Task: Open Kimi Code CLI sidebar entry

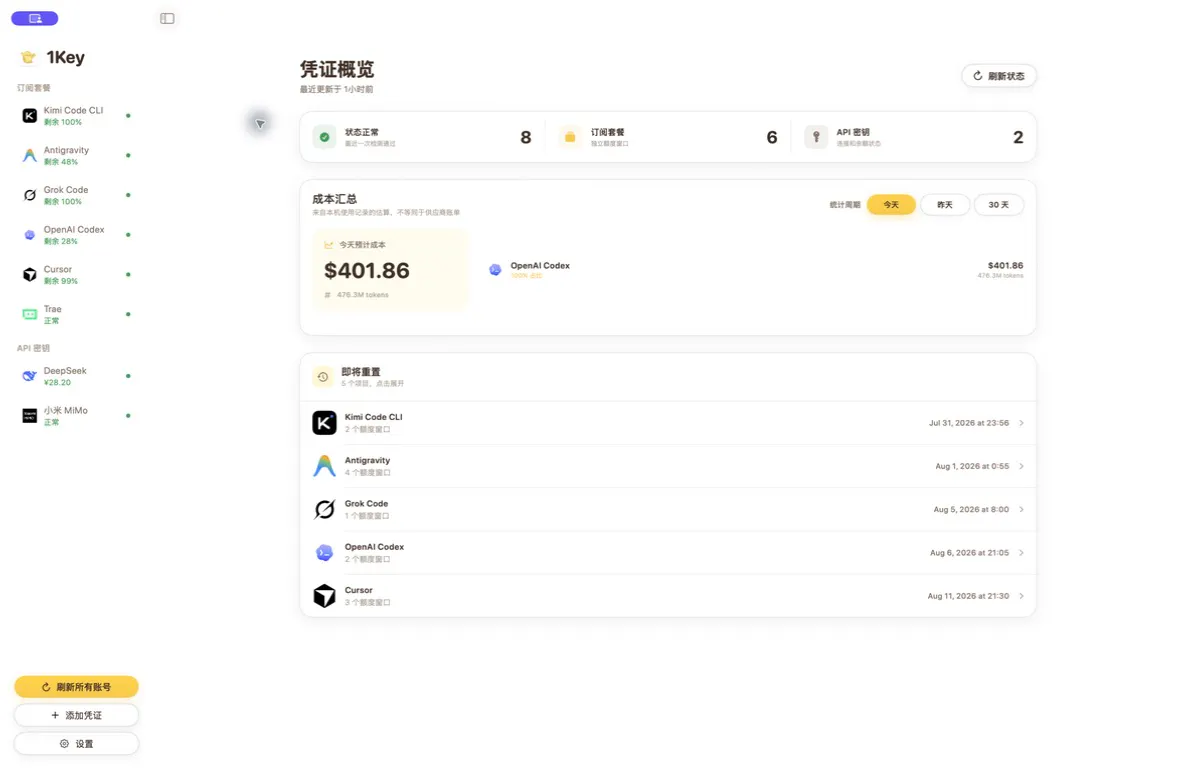Action: (x=76, y=116)
